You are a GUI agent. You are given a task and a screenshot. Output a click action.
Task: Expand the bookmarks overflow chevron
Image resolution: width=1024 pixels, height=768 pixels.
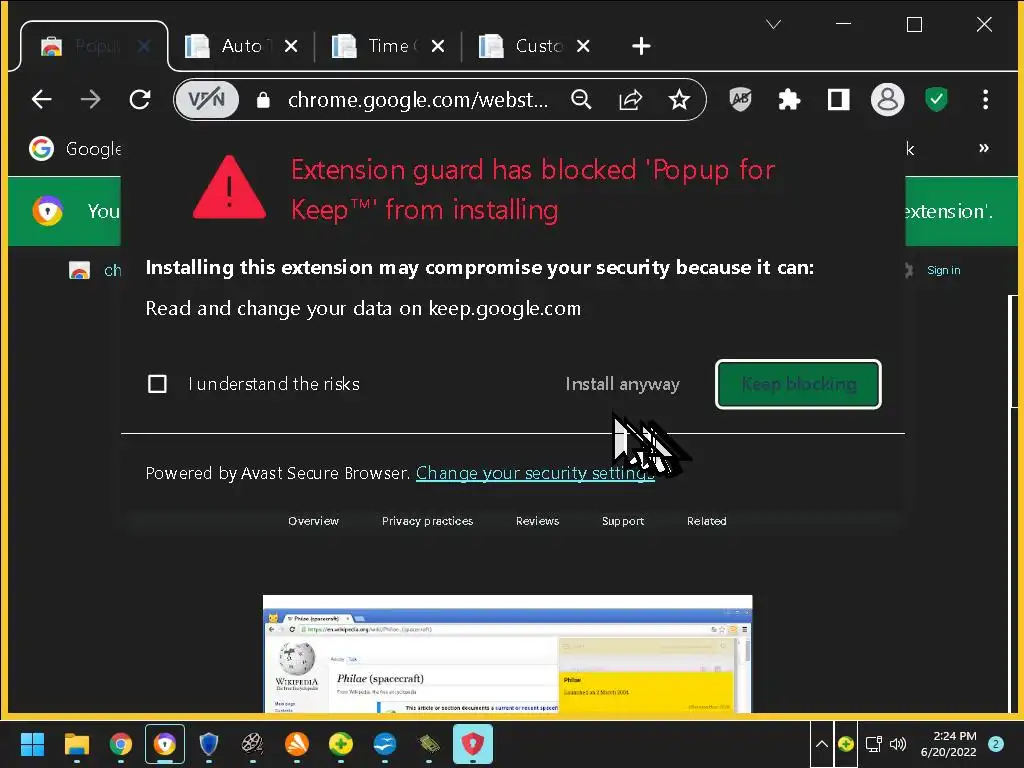tap(984, 148)
